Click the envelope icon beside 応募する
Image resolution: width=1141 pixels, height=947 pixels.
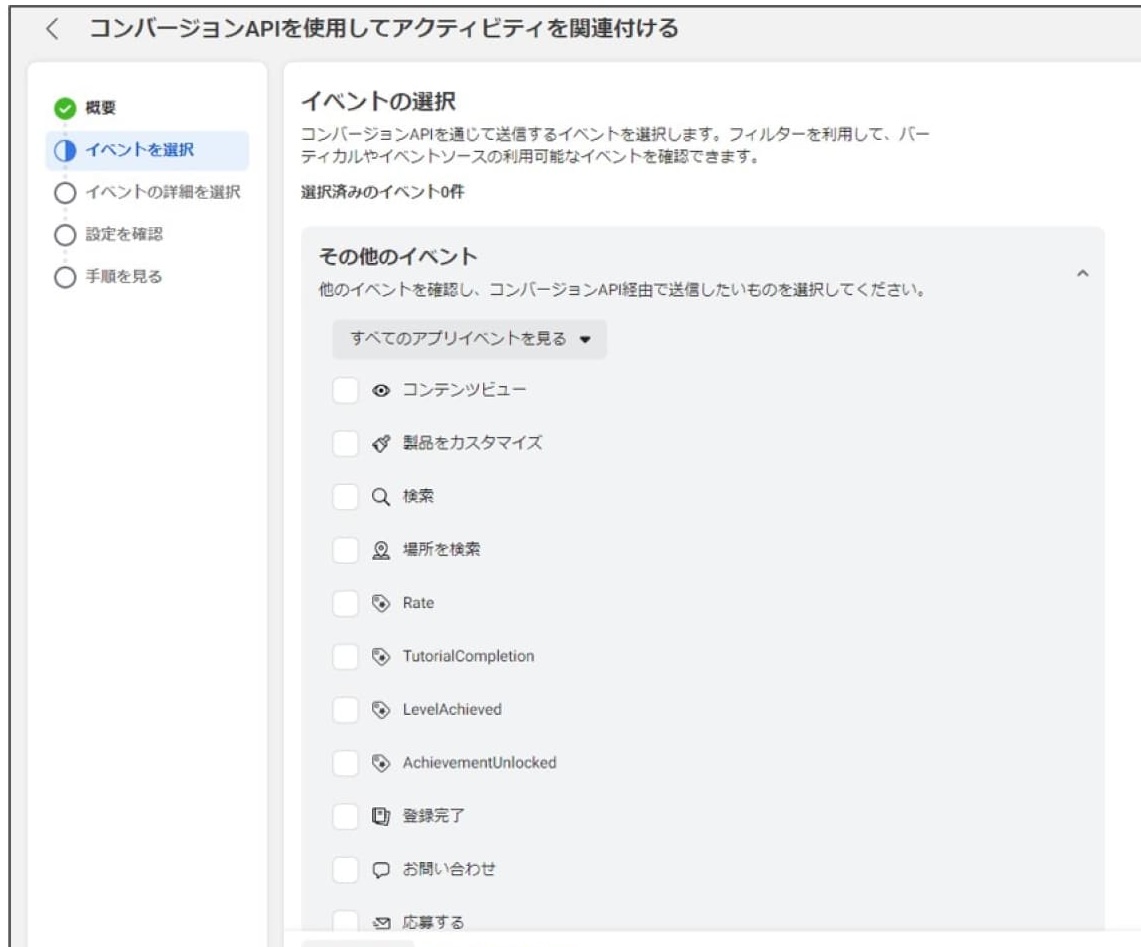click(381, 923)
